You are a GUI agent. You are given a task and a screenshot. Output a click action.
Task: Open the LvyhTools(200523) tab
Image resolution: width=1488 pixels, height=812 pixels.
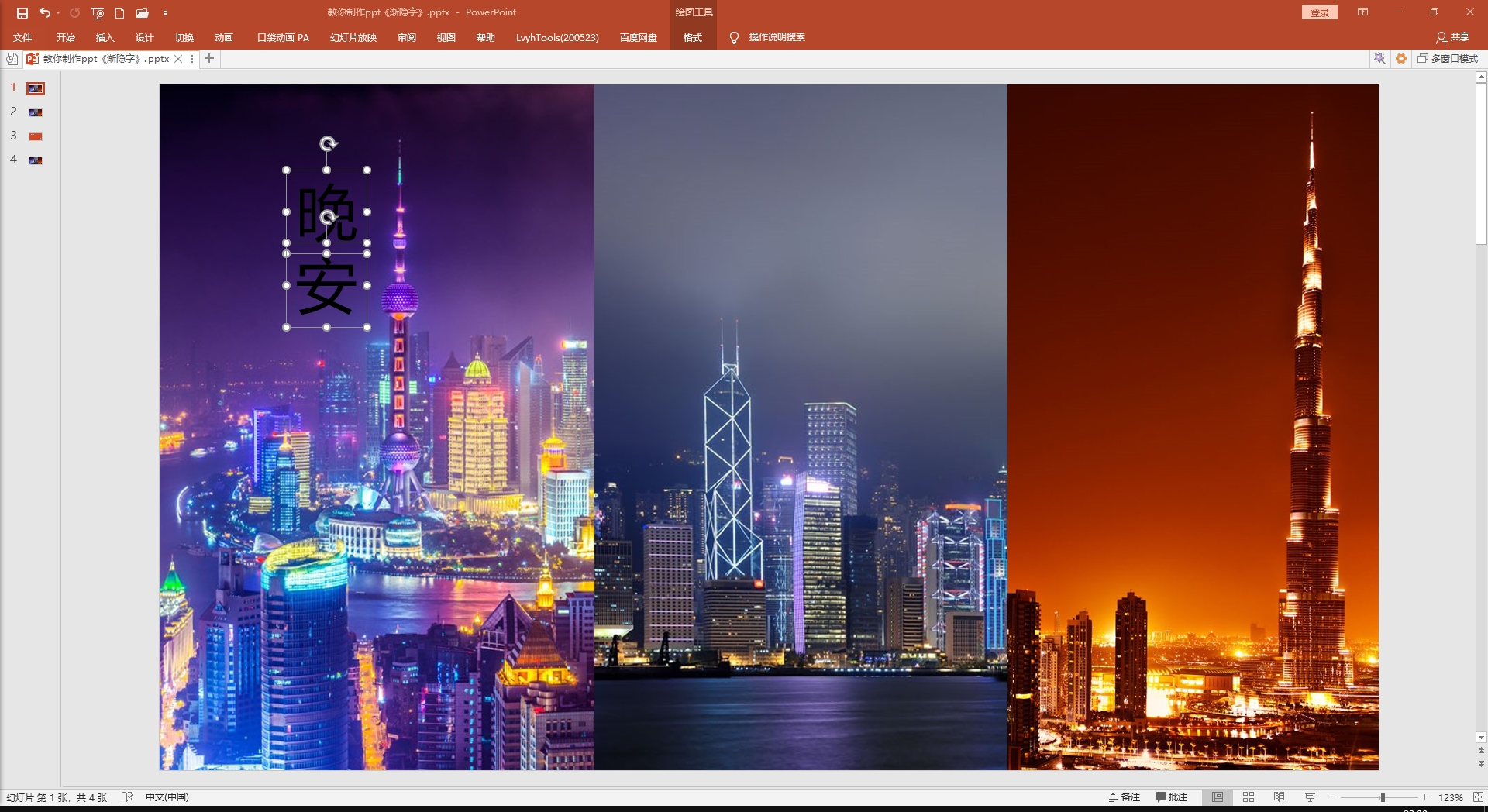coord(557,37)
